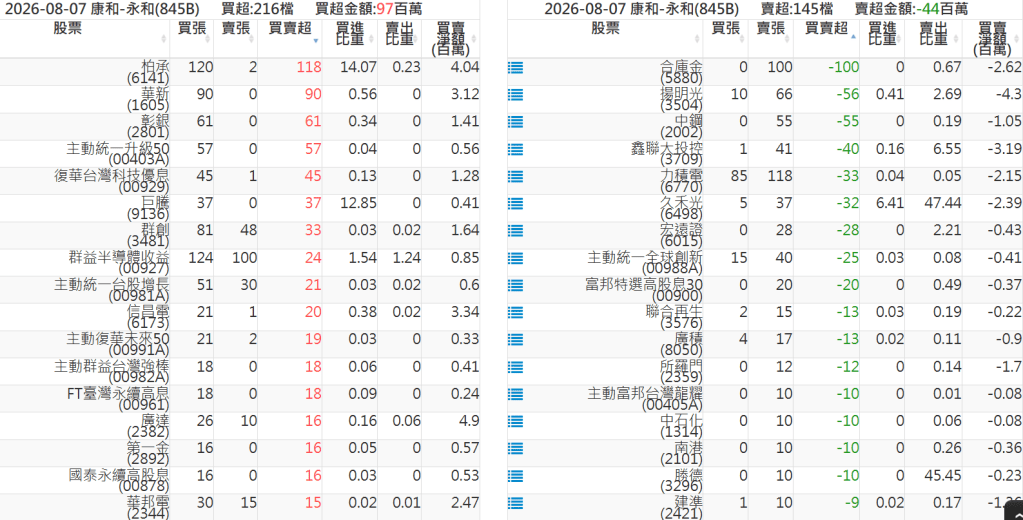
Task: Open the list icon for 勝德 (3296)
Action: [515, 476]
